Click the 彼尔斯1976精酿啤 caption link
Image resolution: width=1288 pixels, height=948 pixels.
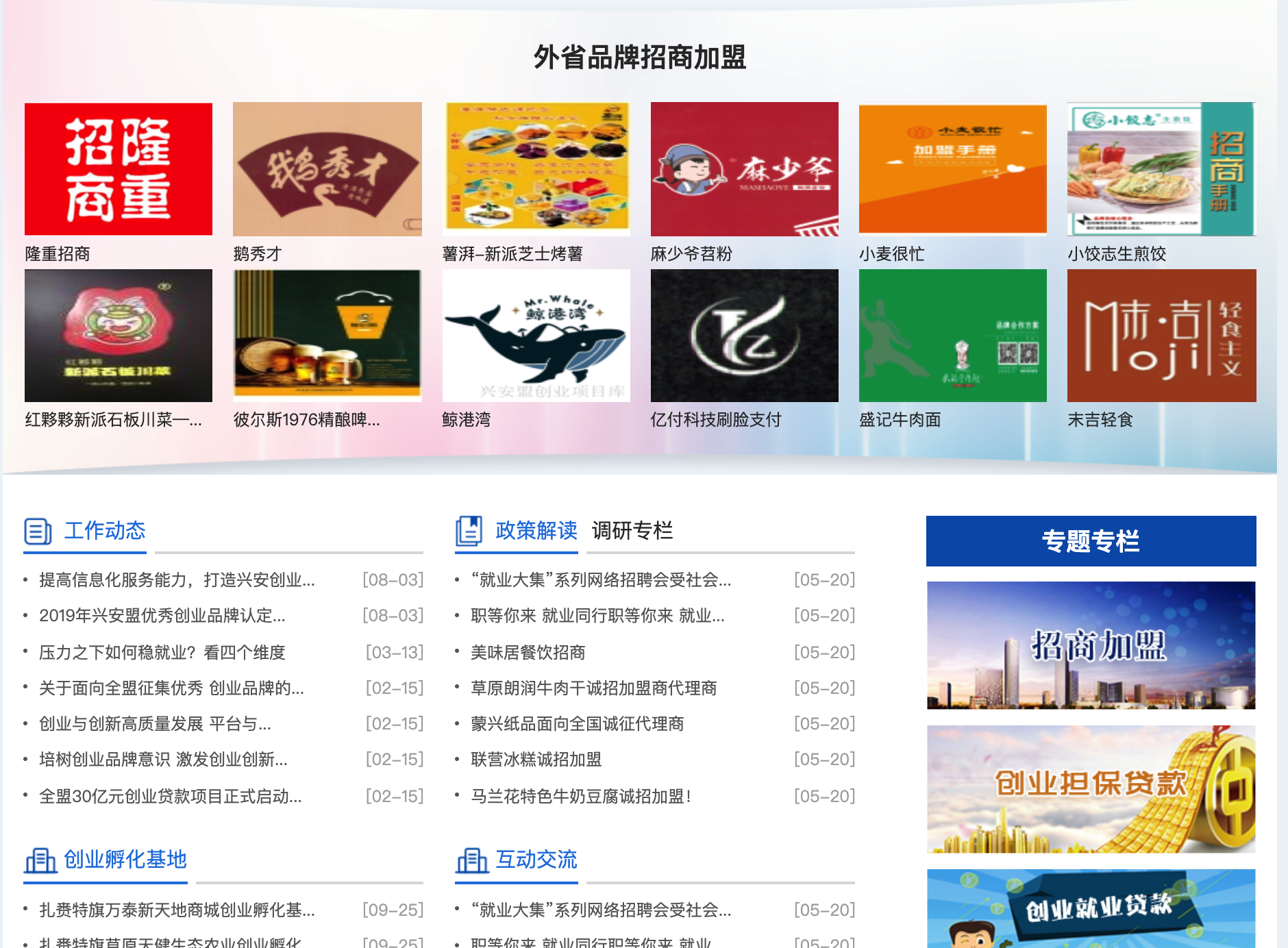(x=306, y=420)
